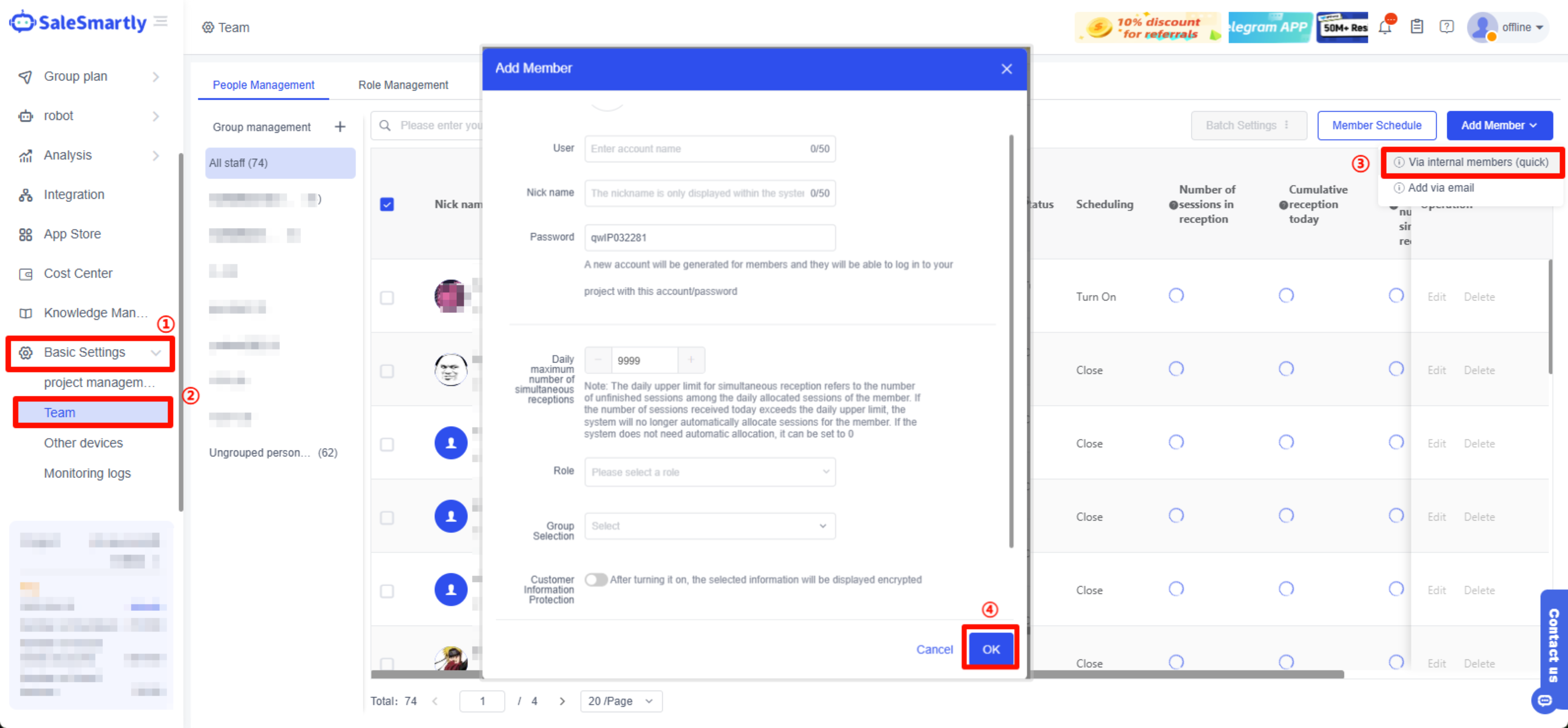
Task: Choose Add via email menu option
Action: (1440, 188)
